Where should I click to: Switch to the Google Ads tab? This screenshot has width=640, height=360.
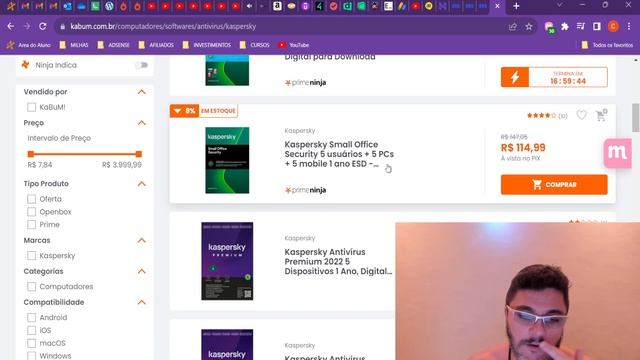(x=402, y=6)
